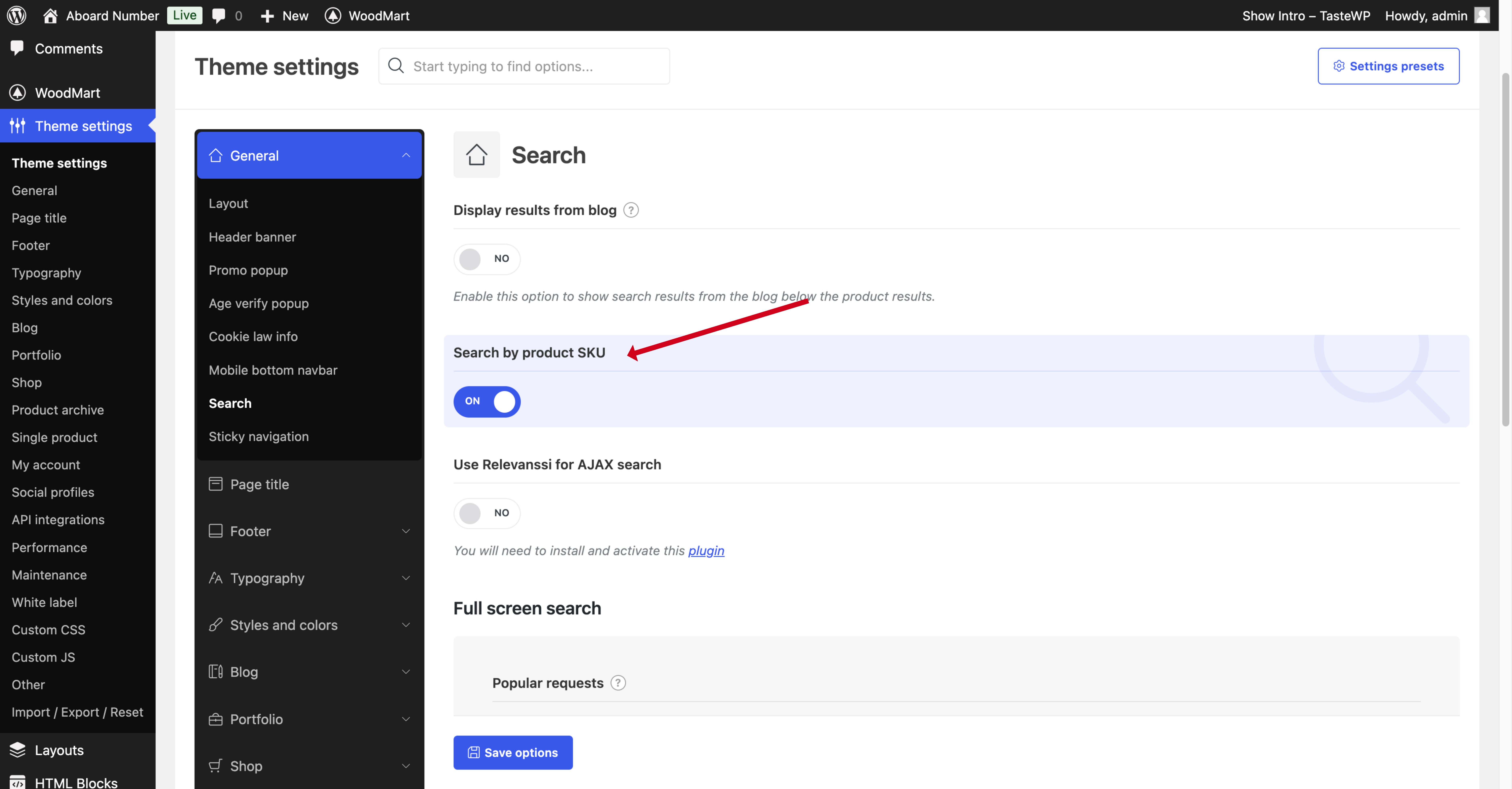Open Custom CSS in WordPress sidebar
The height and width of the screenshot is (789, 1512).
click(x=49, y=630)
